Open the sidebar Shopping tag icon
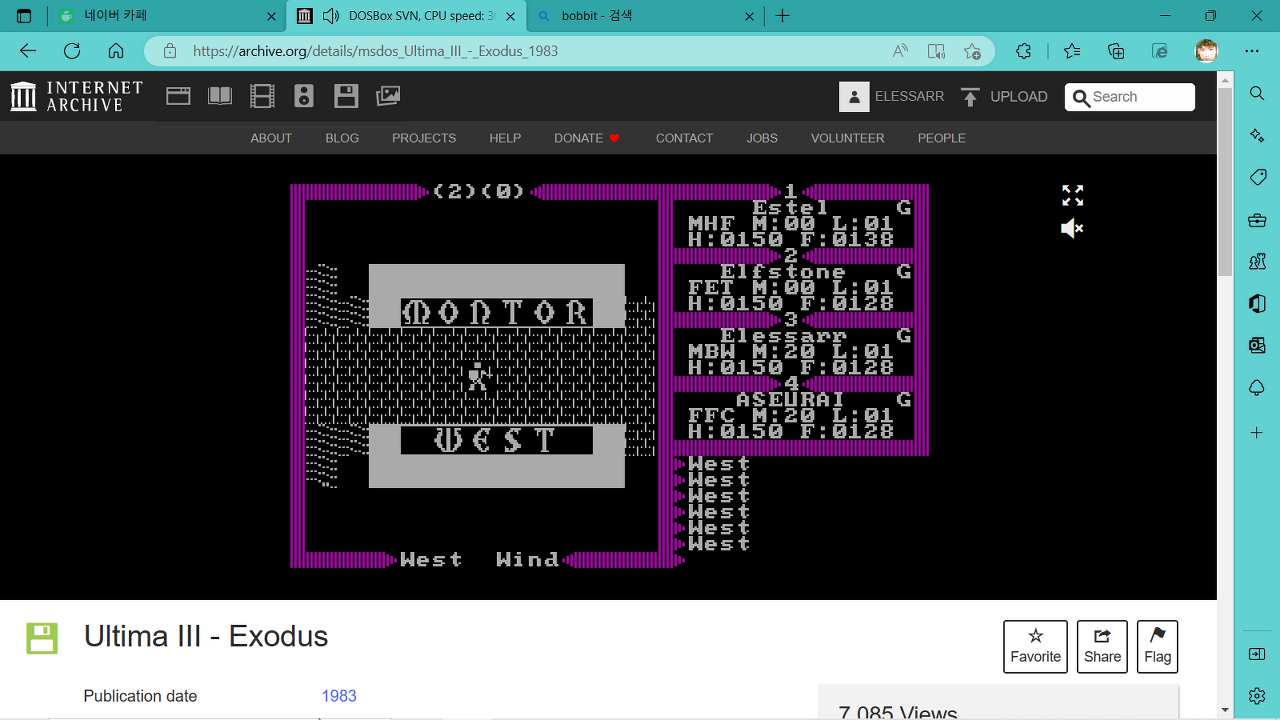The width and height of the screenshot is (1280, 720). [x=1257, y=177]
